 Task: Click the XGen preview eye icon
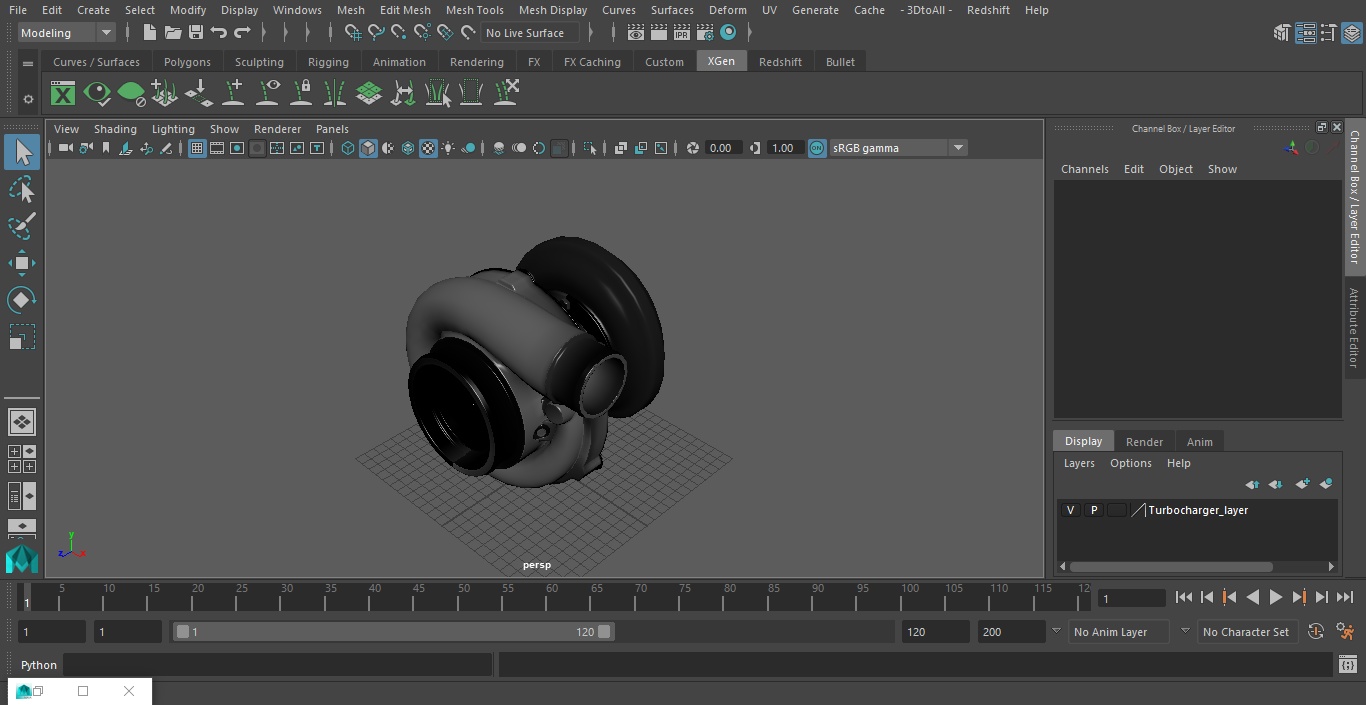coord(97,94)
